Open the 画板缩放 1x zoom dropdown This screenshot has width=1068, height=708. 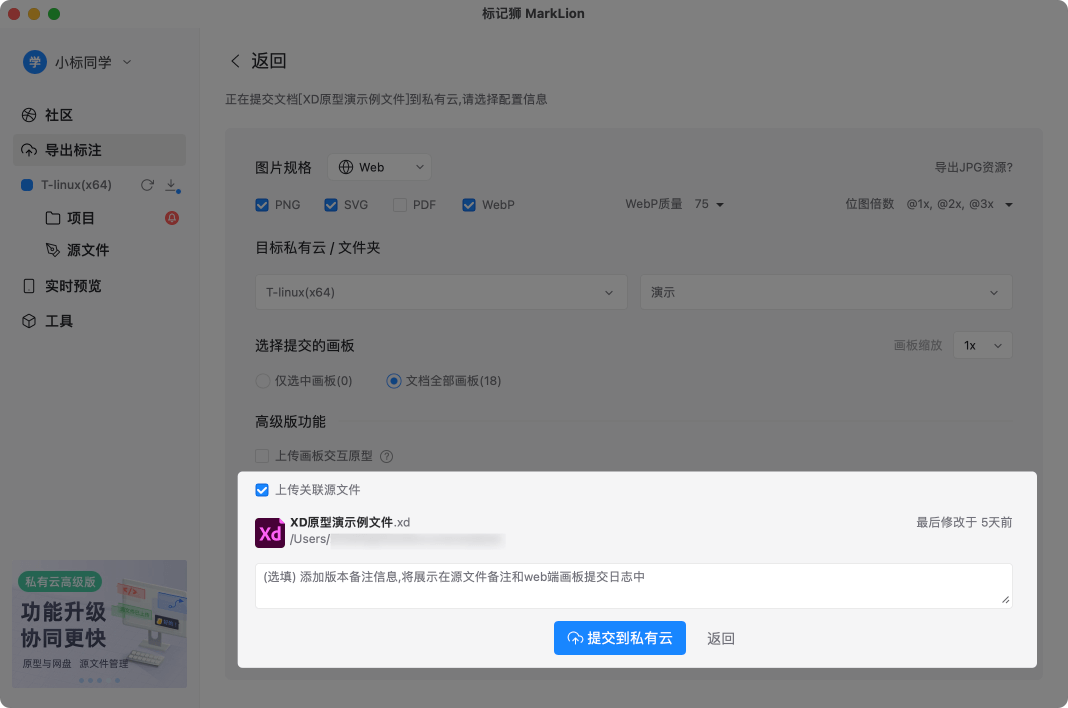pyautogui.click(x=982, y=344)
